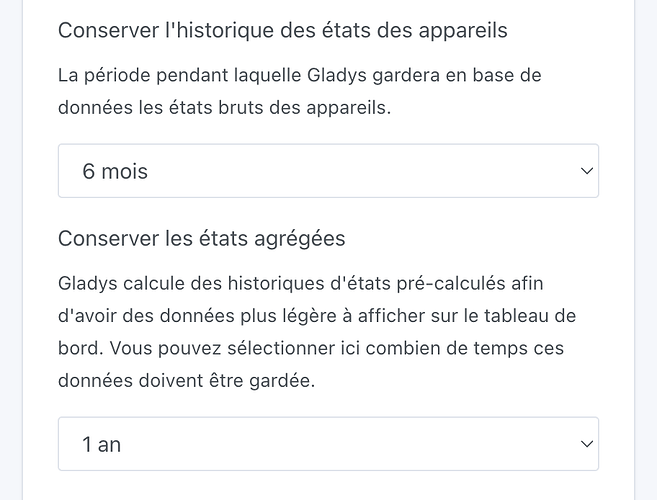This screenshot has width=657, height=500.
Task: Click the chevron on the 6 mois selector
Action: [586, 171]
